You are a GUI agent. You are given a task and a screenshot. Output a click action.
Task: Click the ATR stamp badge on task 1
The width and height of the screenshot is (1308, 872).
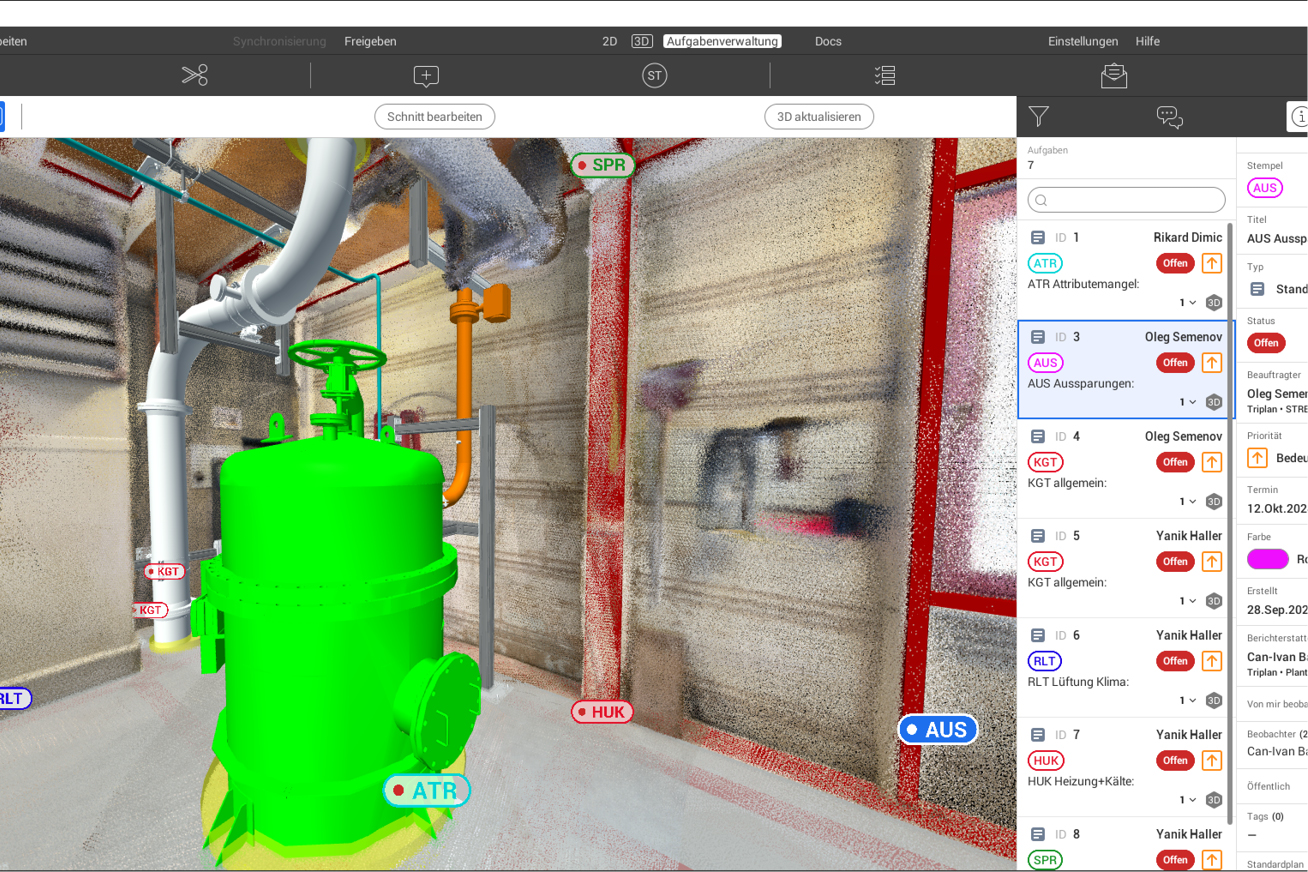(x=1045, y=264)
